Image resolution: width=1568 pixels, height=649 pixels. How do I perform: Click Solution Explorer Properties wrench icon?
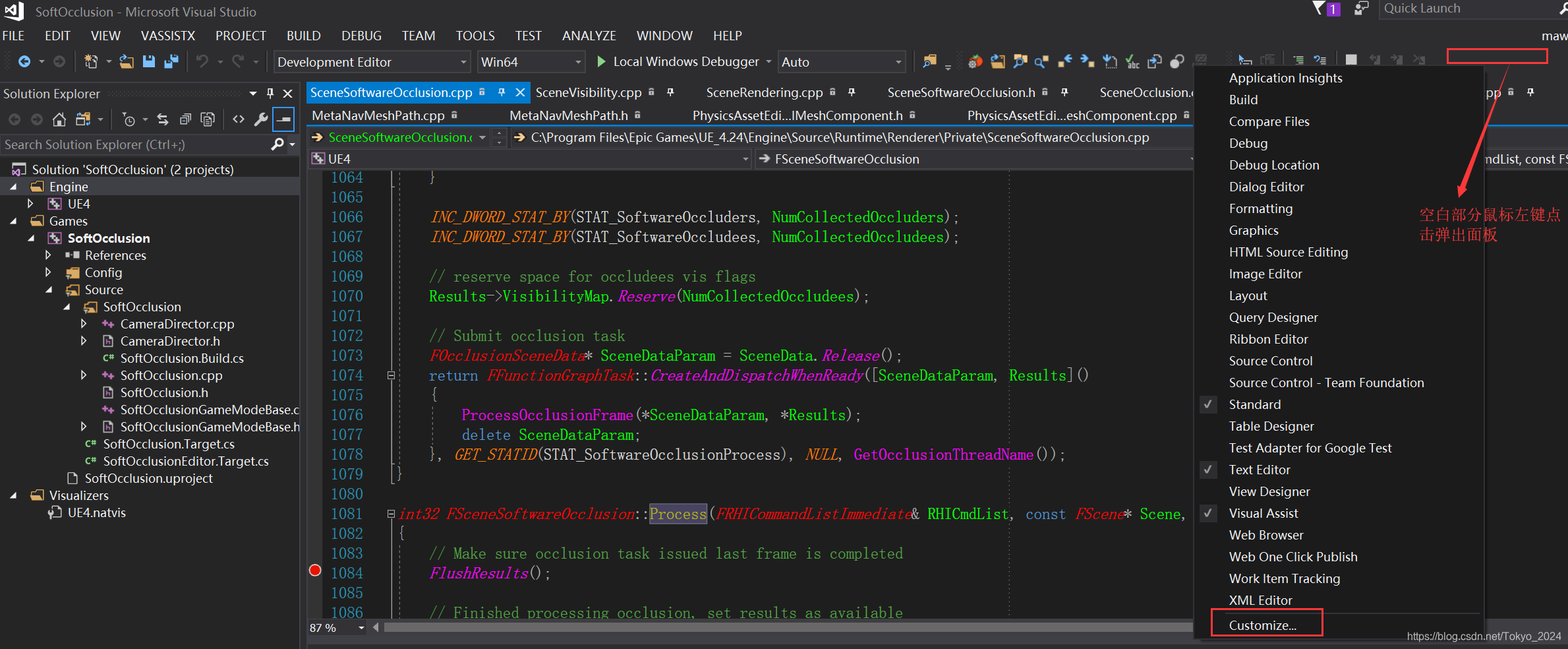tap(261, 119)
